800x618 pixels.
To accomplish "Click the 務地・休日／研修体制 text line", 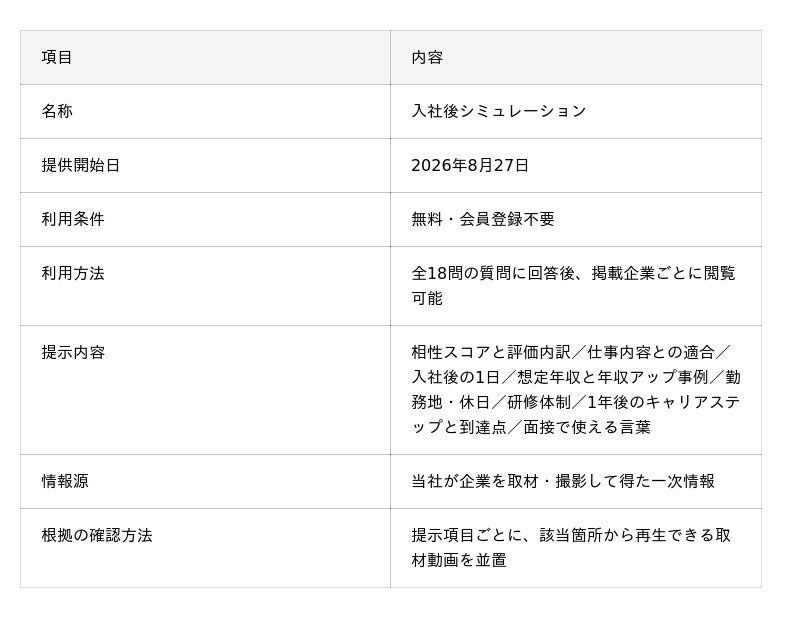I will (x=576, y=402).
